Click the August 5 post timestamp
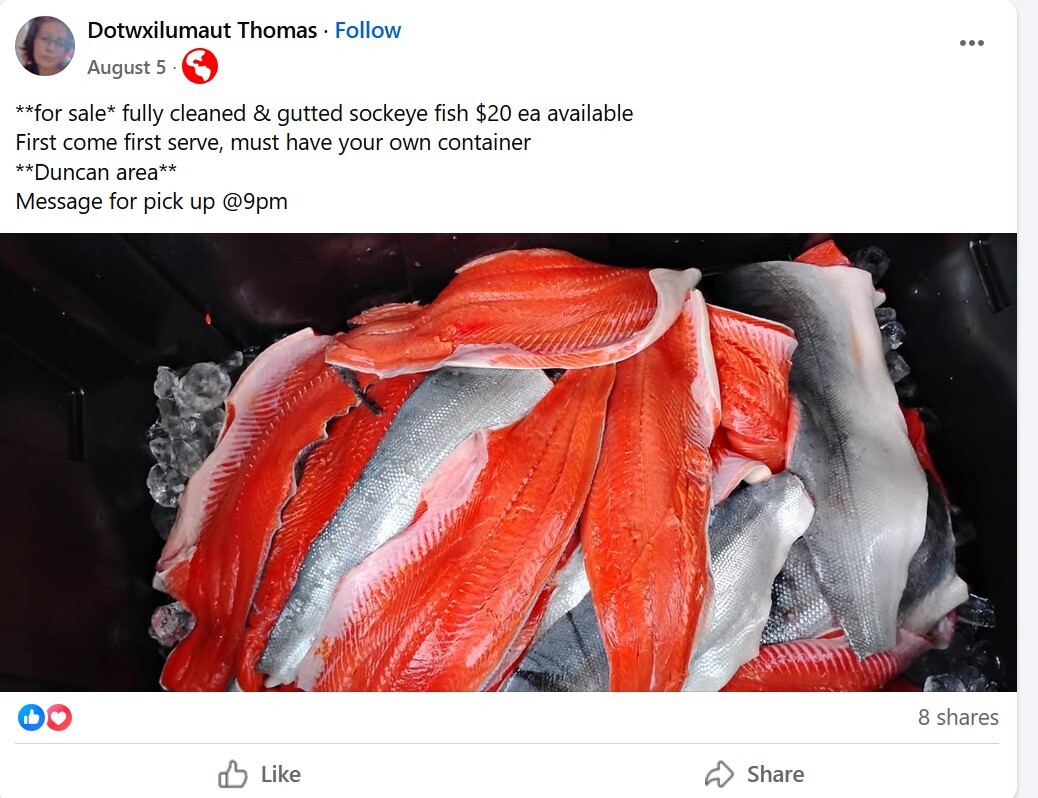The width and height of the screenshot is (1038, 798). 126,68
